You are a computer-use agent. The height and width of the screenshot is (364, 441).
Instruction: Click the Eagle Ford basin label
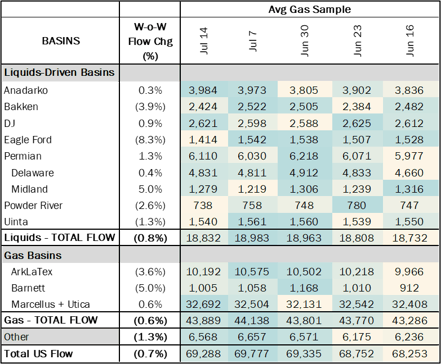(28, 140)
